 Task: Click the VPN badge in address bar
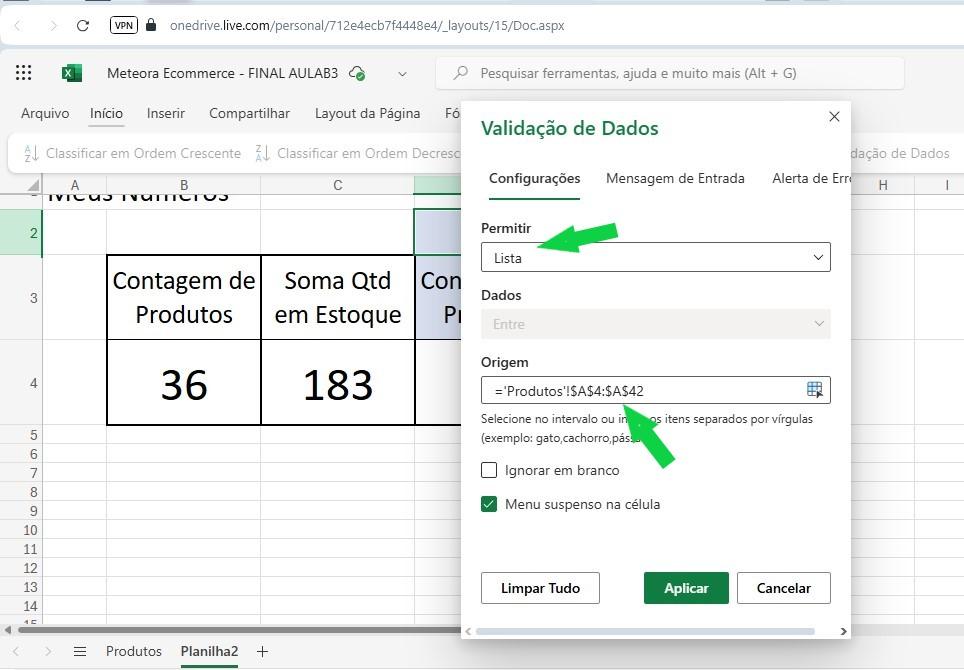[124, 25]
